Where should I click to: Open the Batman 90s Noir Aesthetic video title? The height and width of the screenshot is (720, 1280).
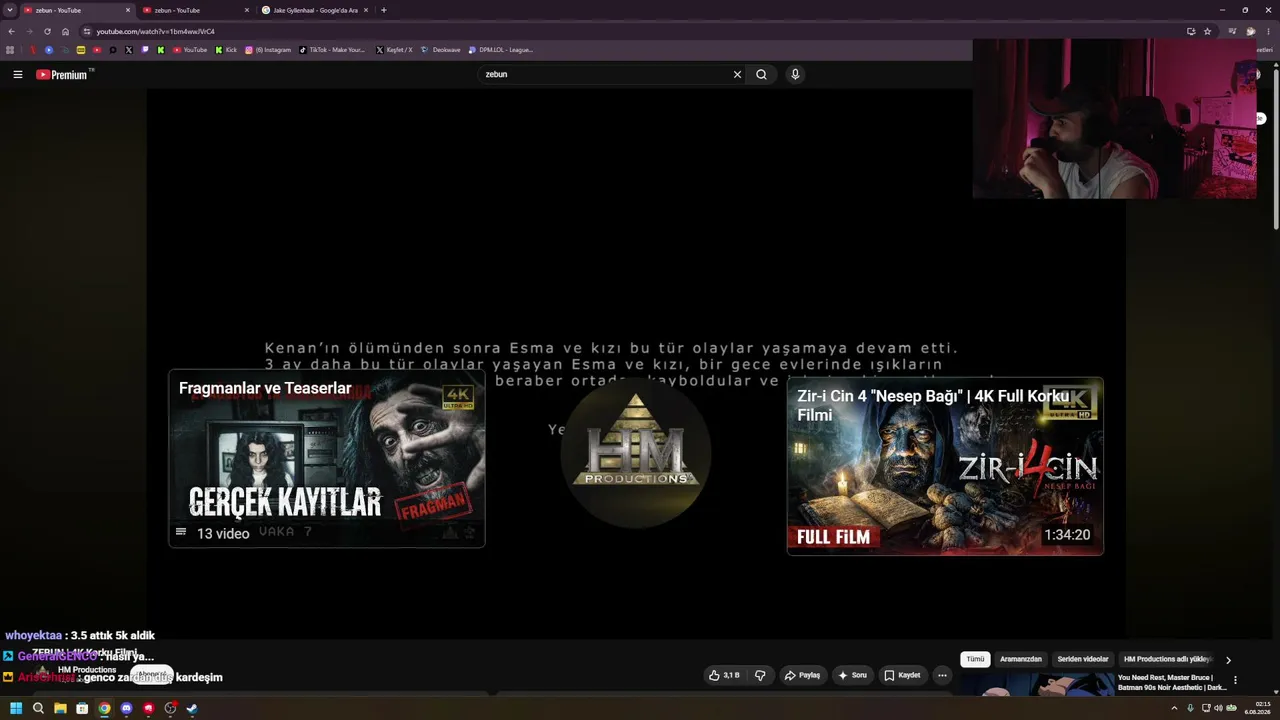[x=1172, y=682]
